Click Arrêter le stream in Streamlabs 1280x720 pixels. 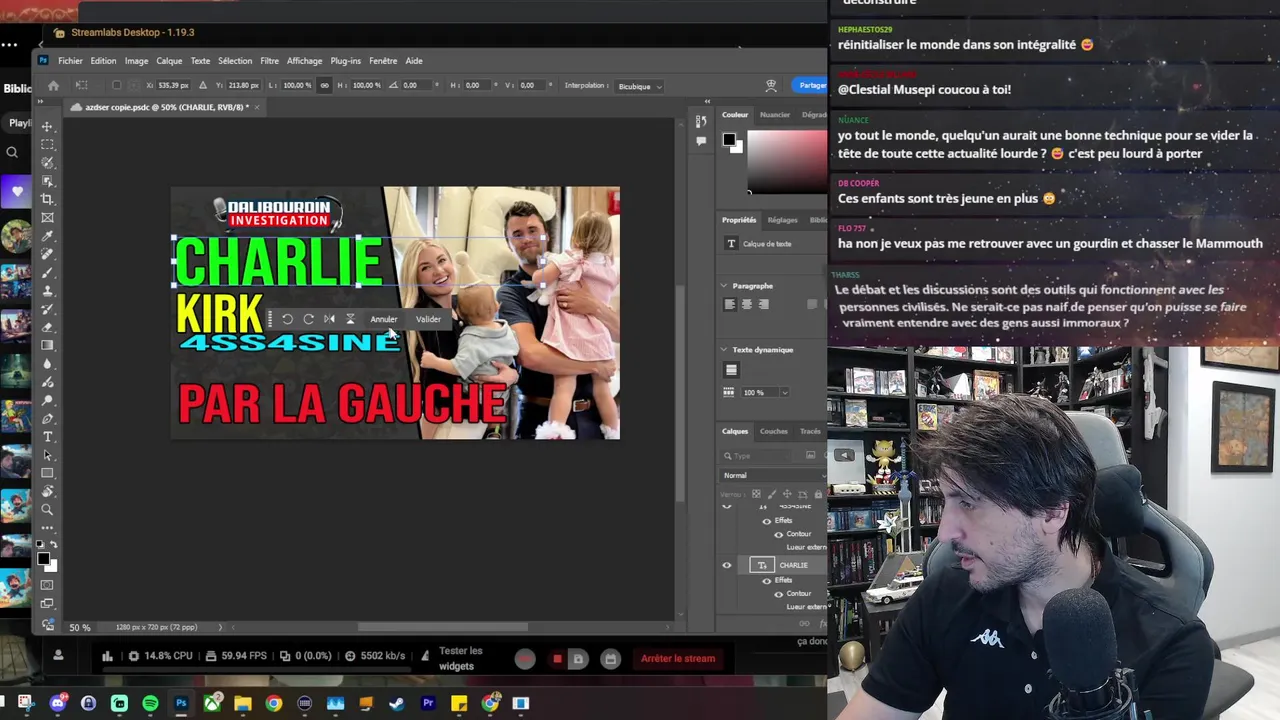(678, 658)
